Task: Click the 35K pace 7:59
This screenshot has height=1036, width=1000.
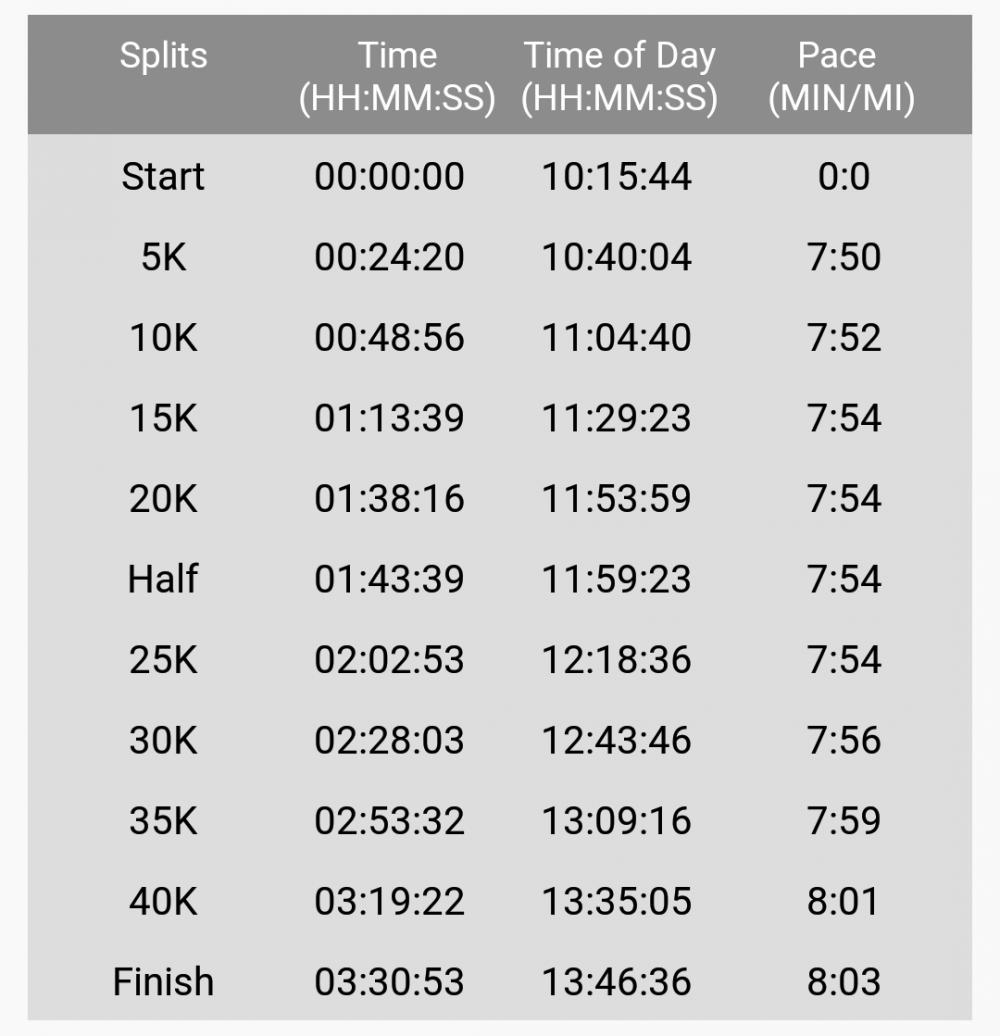Action: click(843, 821)
